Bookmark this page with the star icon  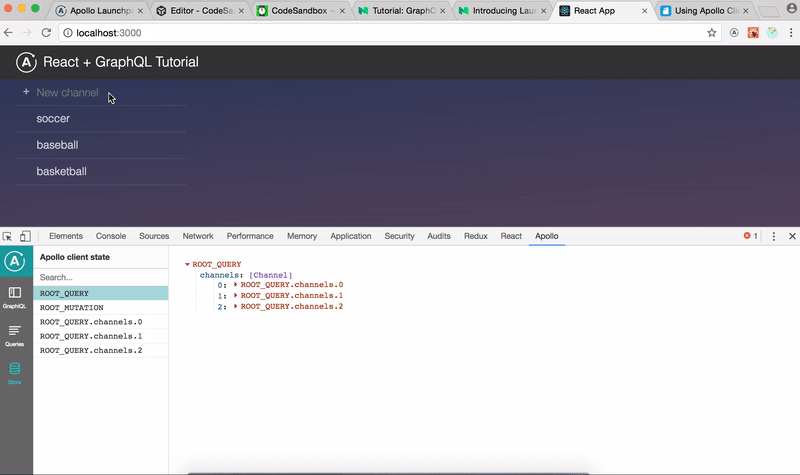pyautogui.click(x=712, y=33)
